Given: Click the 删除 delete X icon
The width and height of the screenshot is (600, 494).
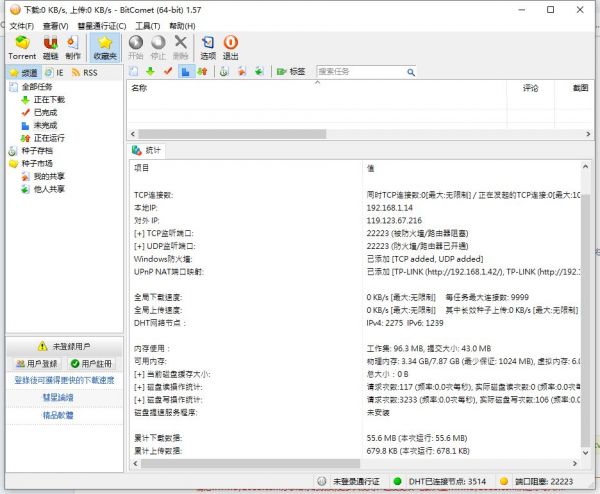Looking at the screenshot, I should pos(181,47).
